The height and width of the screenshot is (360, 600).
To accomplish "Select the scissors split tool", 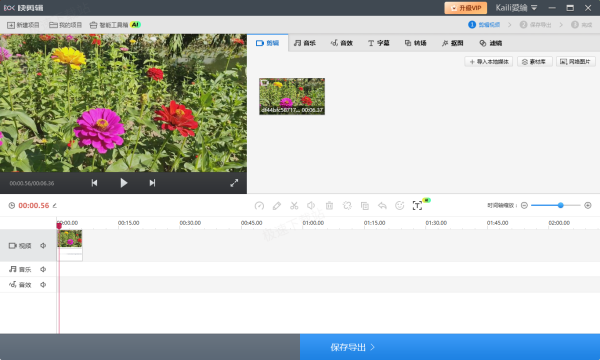I will 294,206.
